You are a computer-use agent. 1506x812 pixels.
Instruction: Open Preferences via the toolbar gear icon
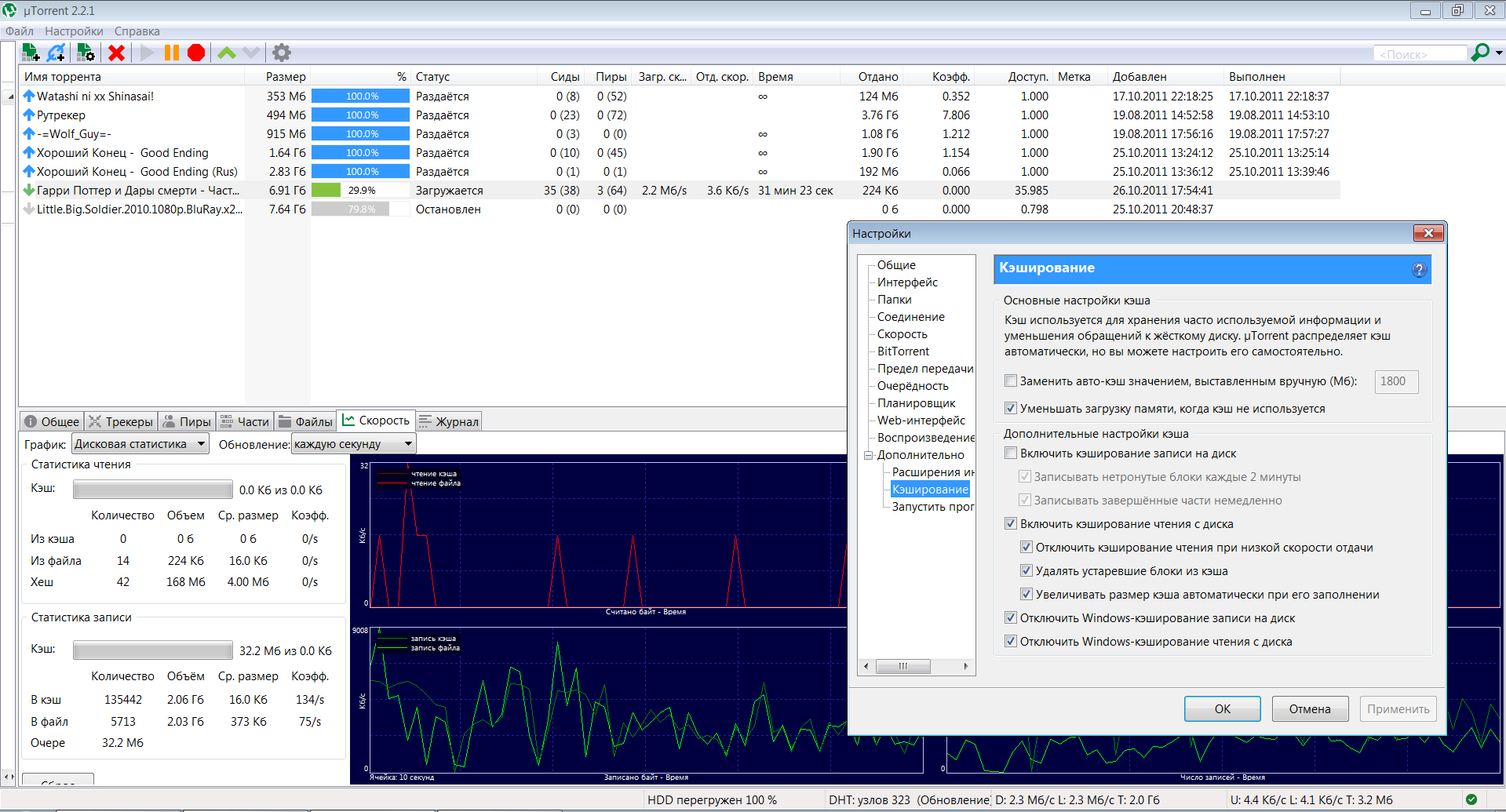(282, 53)
